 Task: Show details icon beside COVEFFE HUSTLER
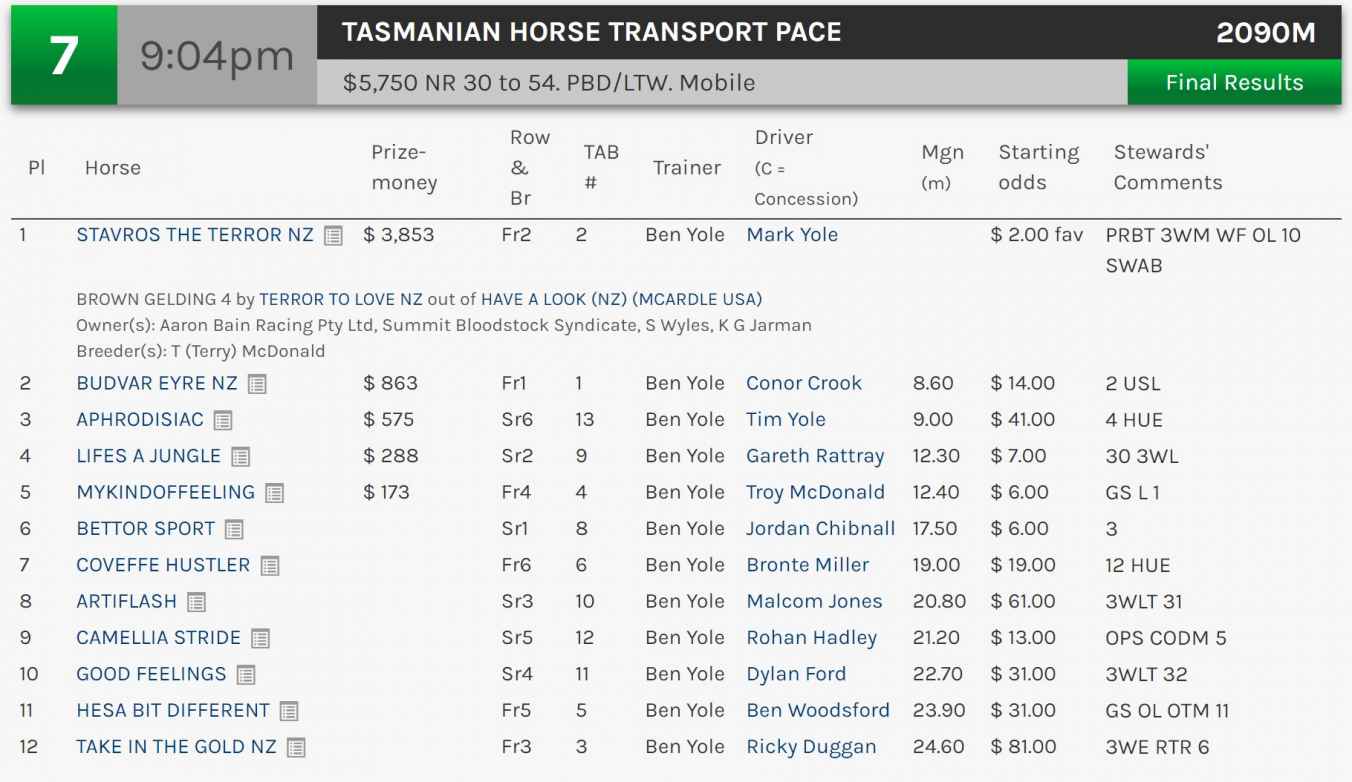click(270, 566)
